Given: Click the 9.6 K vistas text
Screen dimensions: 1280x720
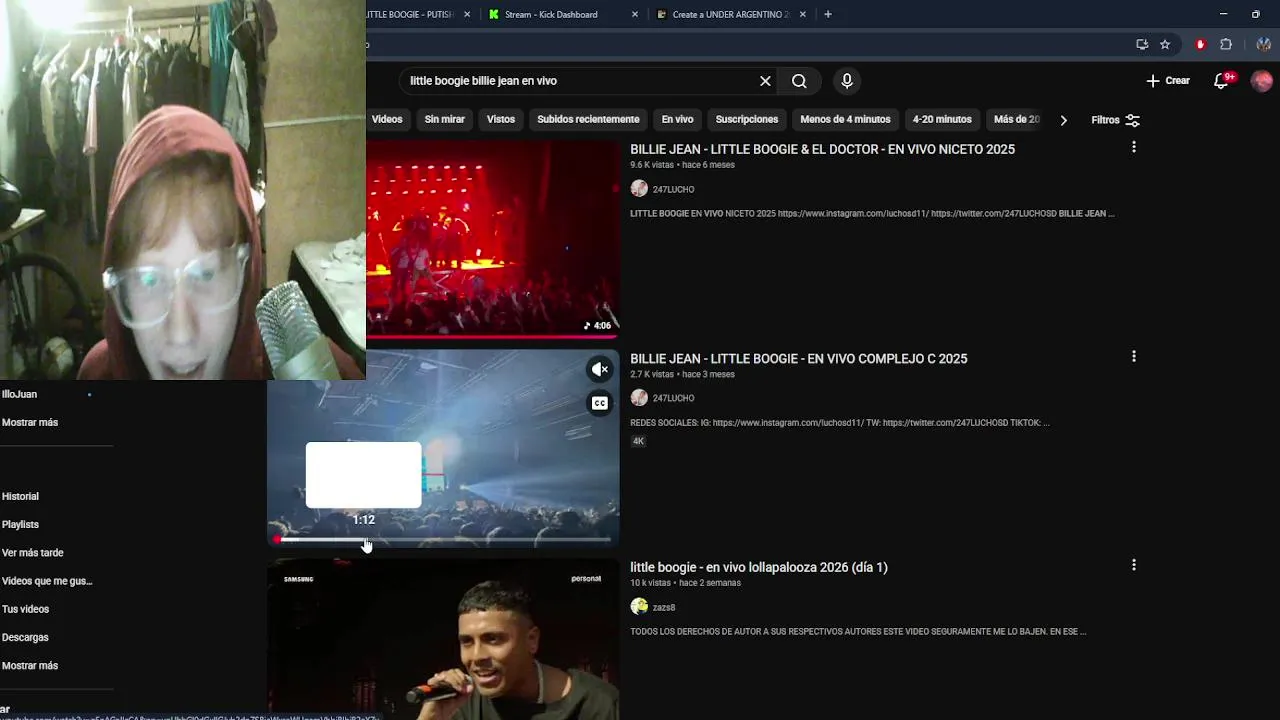Looking at the screenshot, I should click(652, 165).
